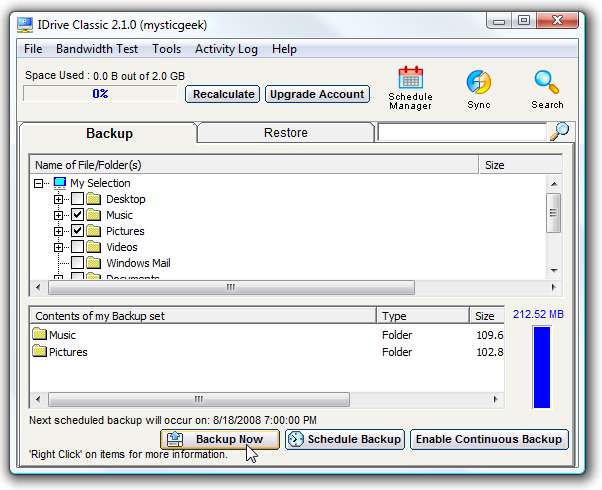
Task: Click the My Selection computer icon
Action: click(60, 183)
